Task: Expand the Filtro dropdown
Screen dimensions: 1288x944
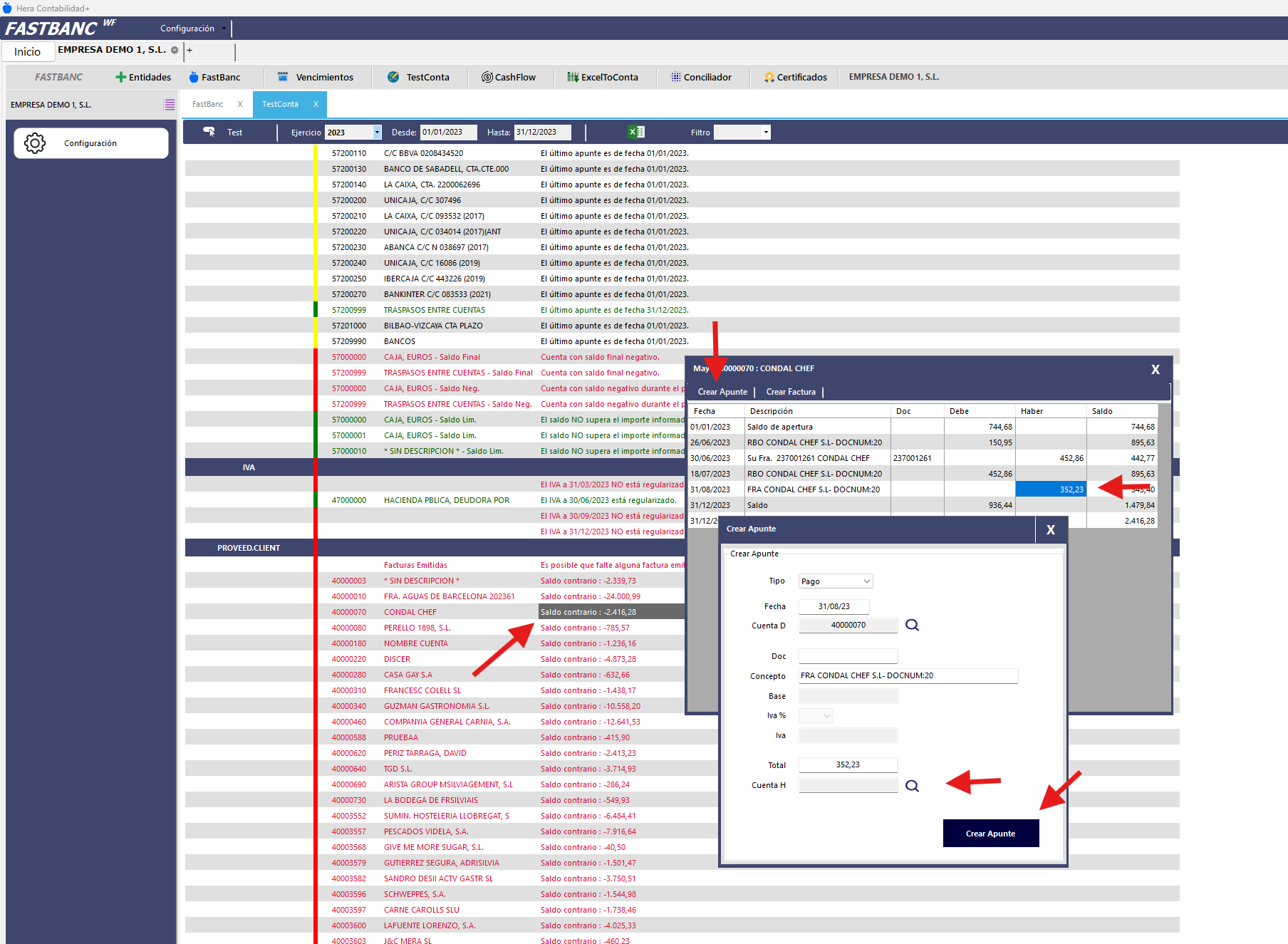Action: coord(766,133)
